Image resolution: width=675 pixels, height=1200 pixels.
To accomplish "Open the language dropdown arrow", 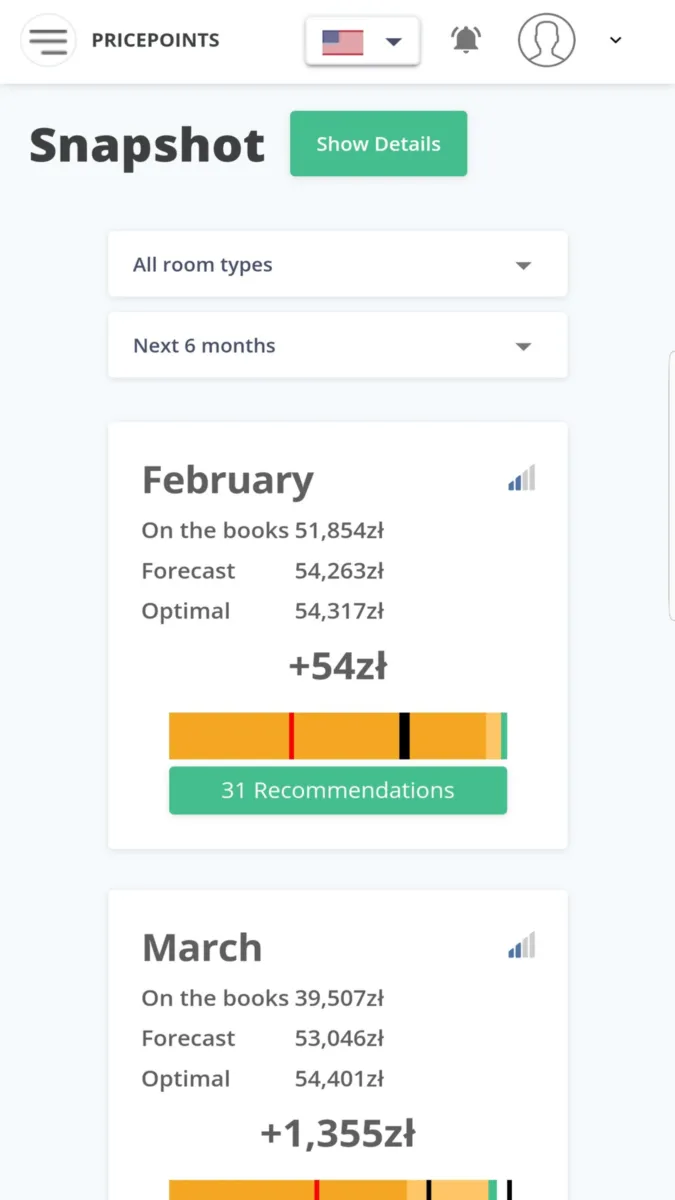I will (x=393, y=42).
